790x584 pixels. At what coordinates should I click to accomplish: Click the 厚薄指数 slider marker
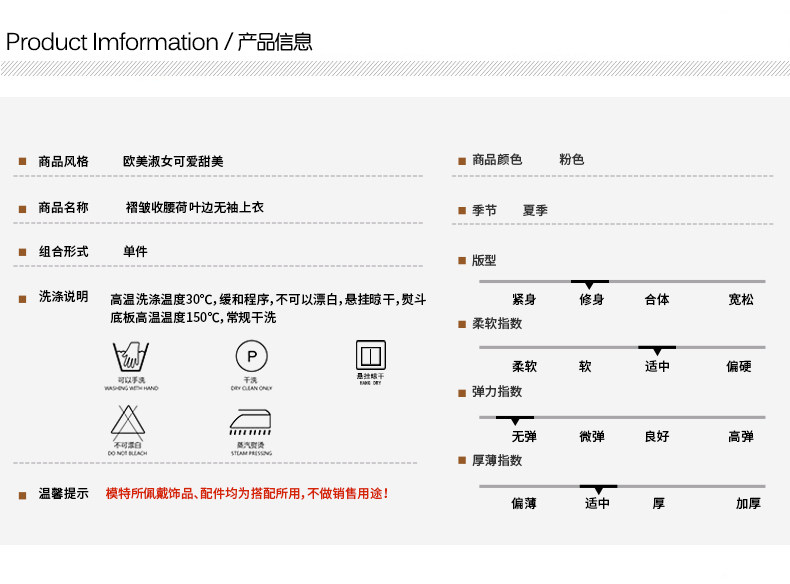pos(598,489)
